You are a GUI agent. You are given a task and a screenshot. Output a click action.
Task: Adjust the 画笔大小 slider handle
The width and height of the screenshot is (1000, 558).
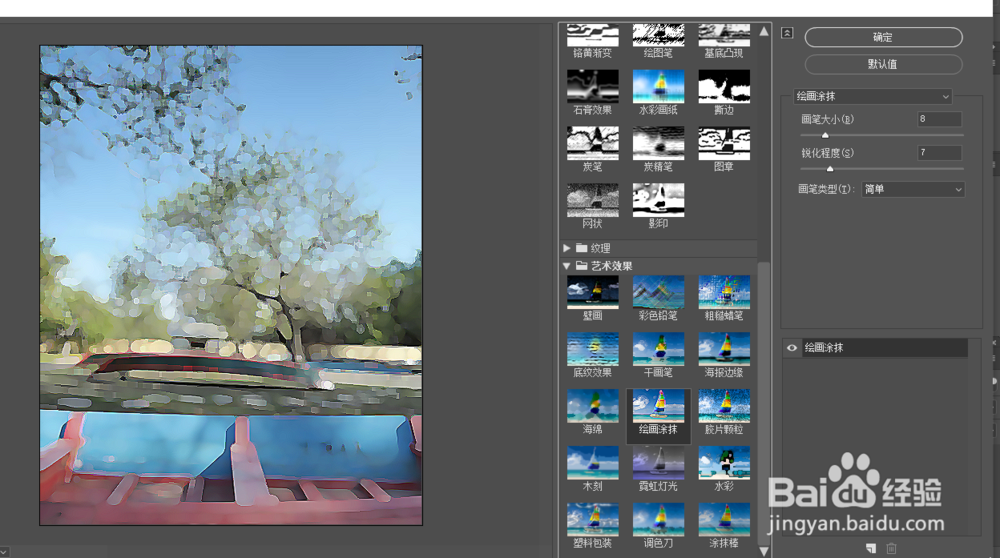(x=825, y=135)
